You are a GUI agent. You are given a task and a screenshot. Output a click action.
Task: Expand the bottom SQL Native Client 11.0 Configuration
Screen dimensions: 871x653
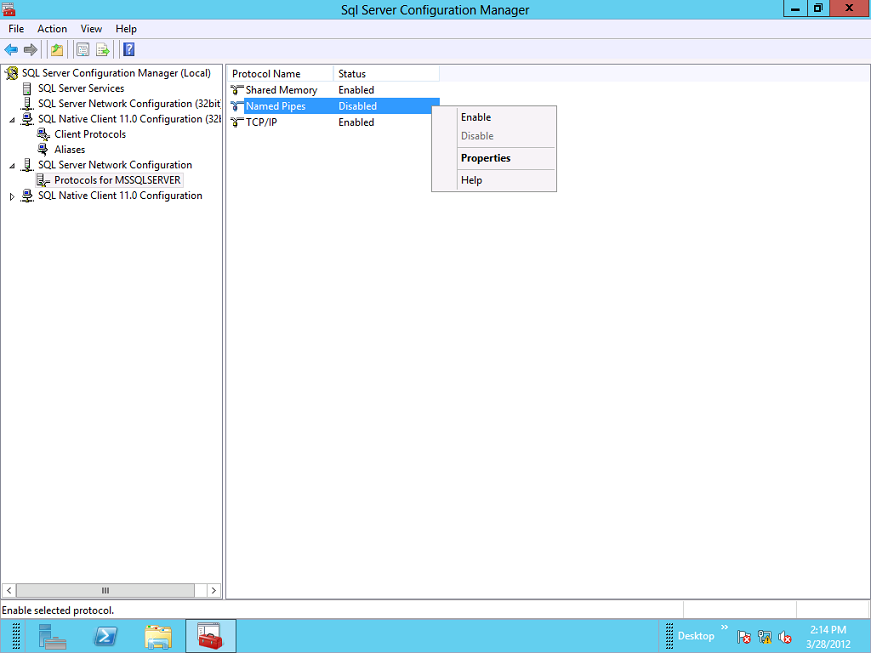pyautogui.click(x=12, y=197)
